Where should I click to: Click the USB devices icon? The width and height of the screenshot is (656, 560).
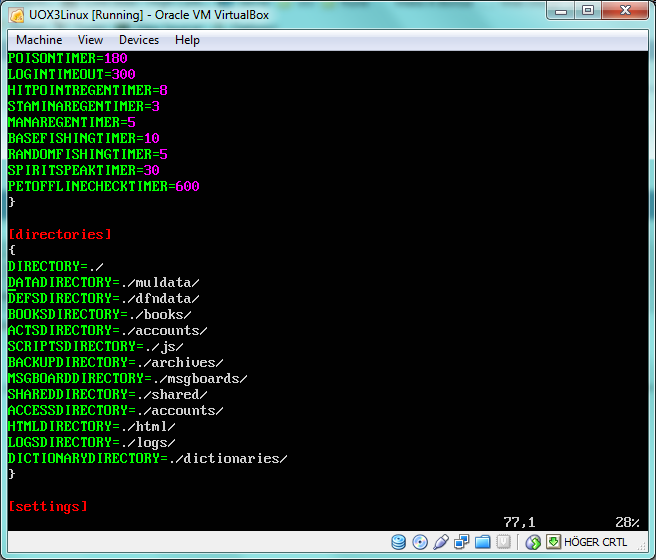pos(441,542)
